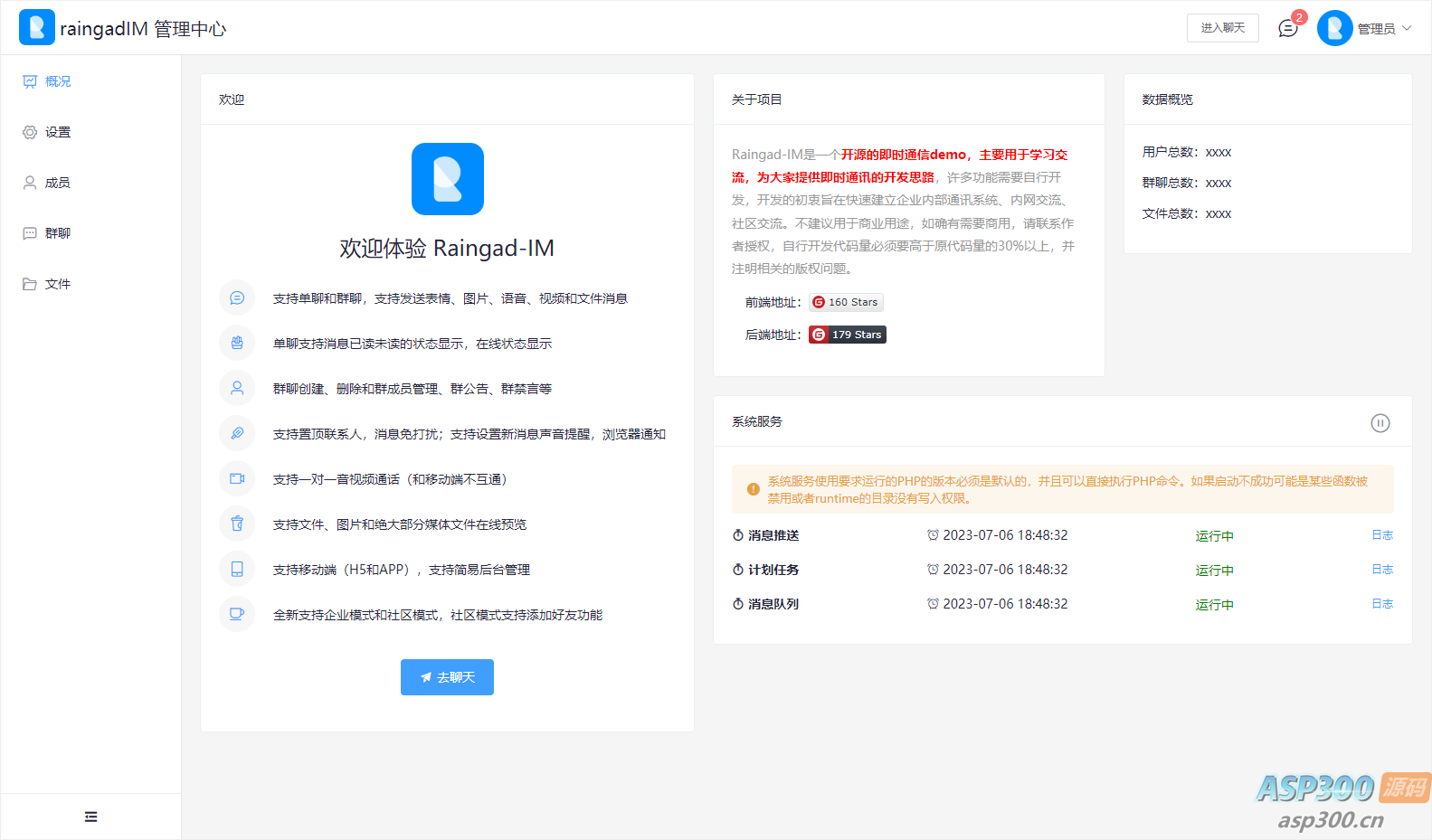Image resolution: width=1432 pixels, height=840 pixels.
Task: Open the 文件 files section
Action: [58, 284]
